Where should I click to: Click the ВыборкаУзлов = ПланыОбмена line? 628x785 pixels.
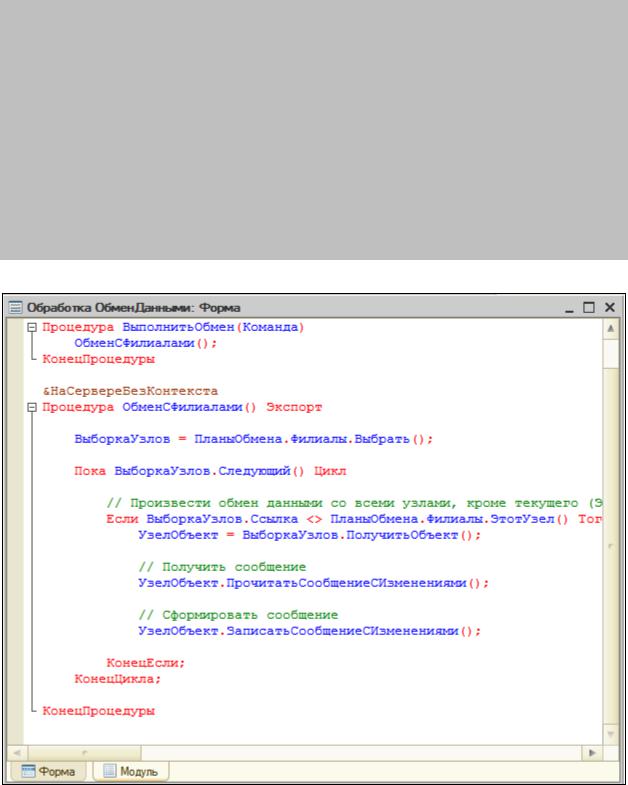click(253, 439)
